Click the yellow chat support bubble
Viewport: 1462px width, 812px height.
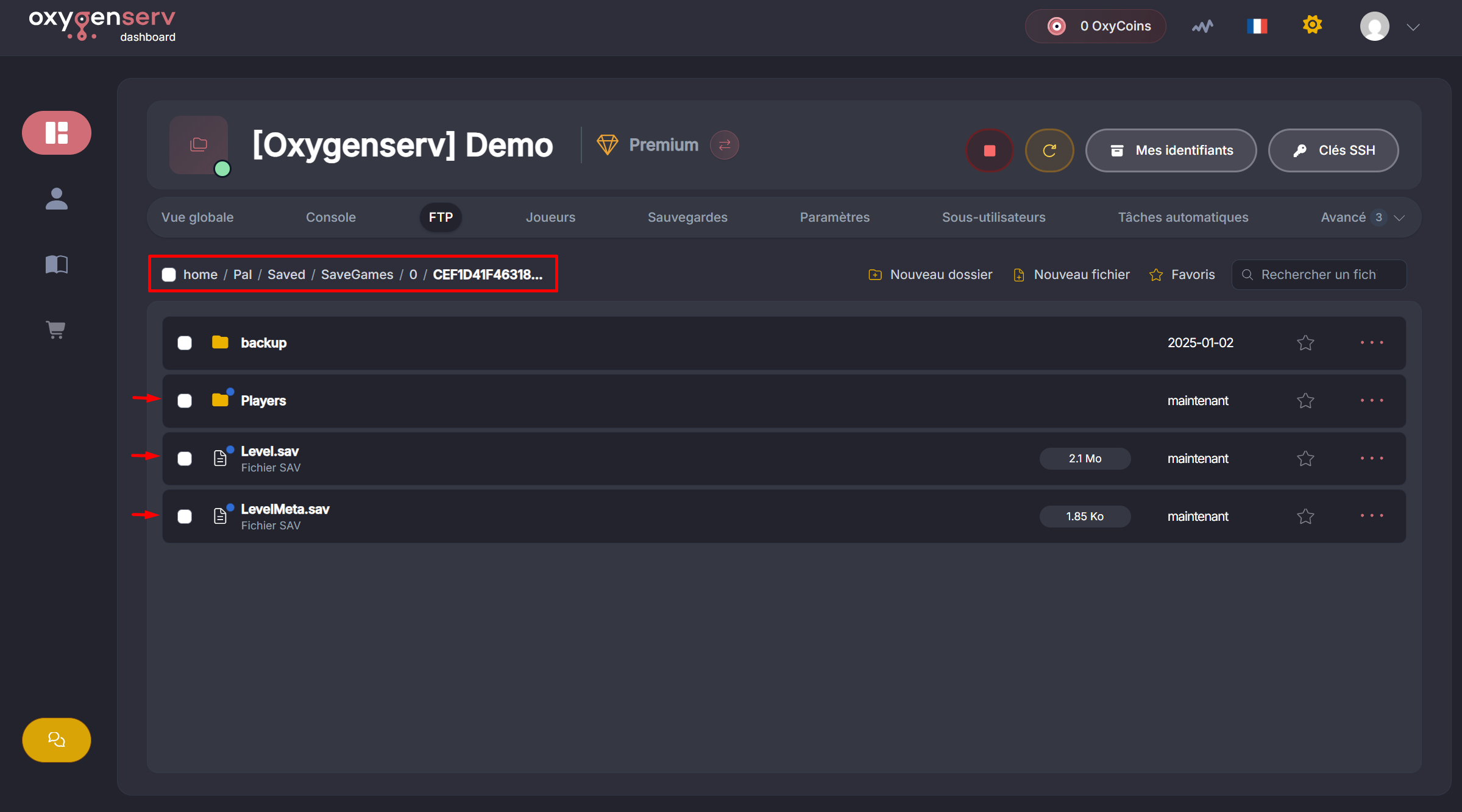click(56, 740)
